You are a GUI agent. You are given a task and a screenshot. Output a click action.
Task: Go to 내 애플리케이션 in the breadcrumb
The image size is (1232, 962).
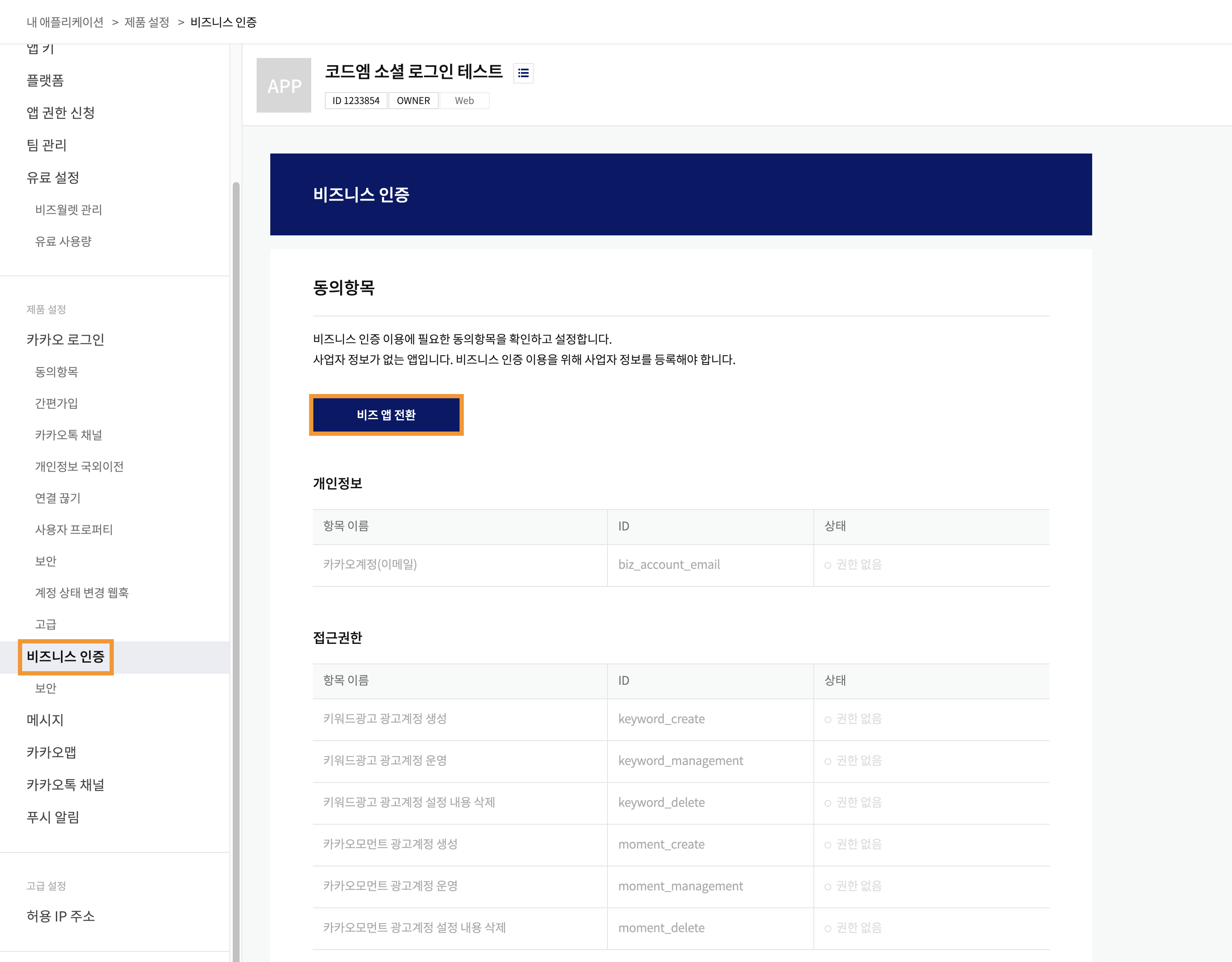pyautogui.click(x=65, y=22)
